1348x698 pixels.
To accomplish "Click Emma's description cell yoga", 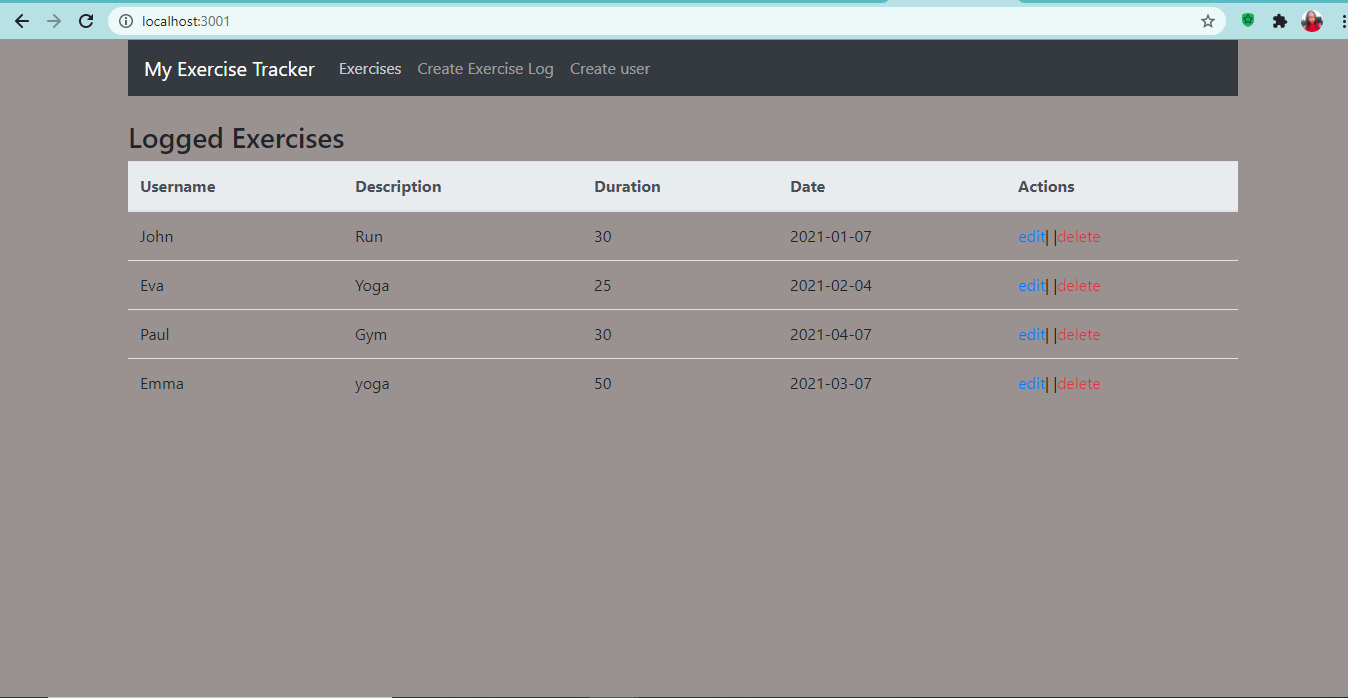I will tap(372, 384).
